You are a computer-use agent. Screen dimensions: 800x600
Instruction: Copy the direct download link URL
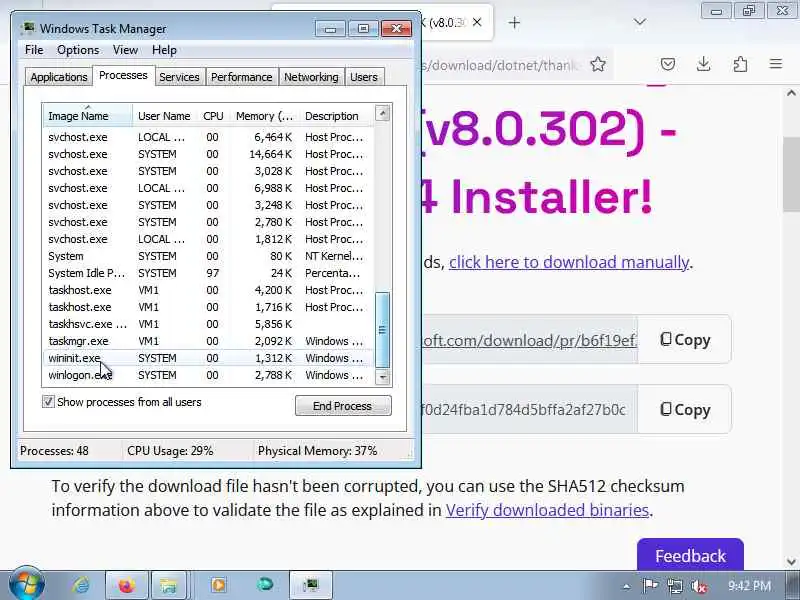coord(685,339)
